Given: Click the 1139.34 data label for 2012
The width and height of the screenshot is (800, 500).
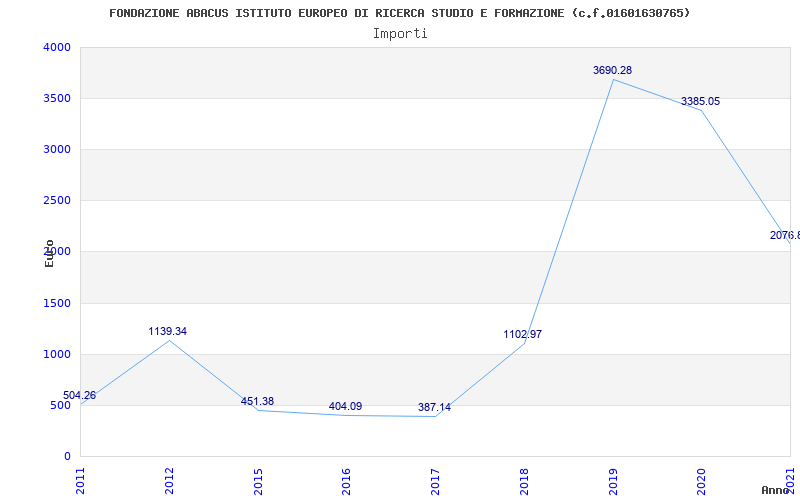Looking at the screenshot, I should pyautogui.click(x=167, y=332).
